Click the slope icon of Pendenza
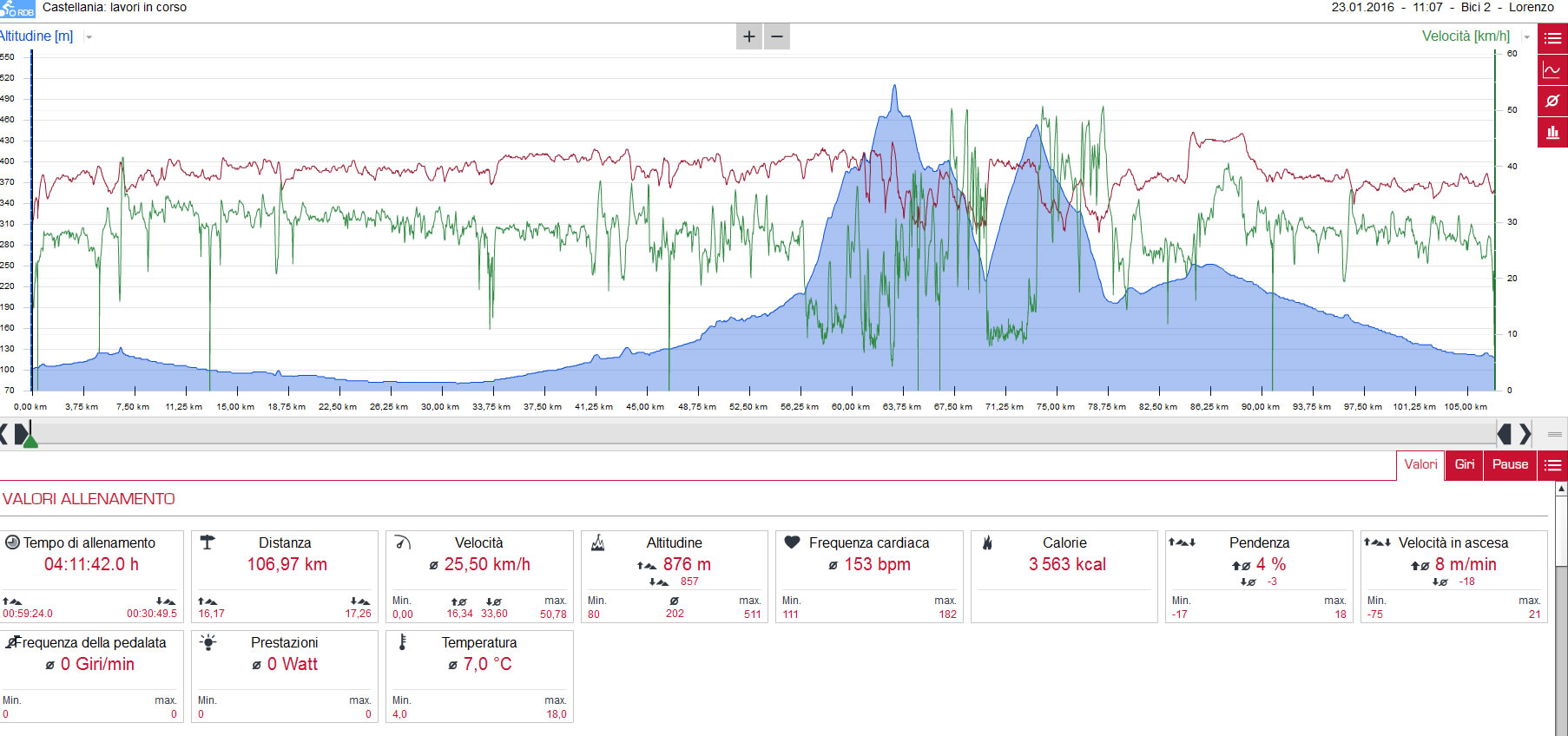Screen dimensions: 1568x736 click(1182, 542)
